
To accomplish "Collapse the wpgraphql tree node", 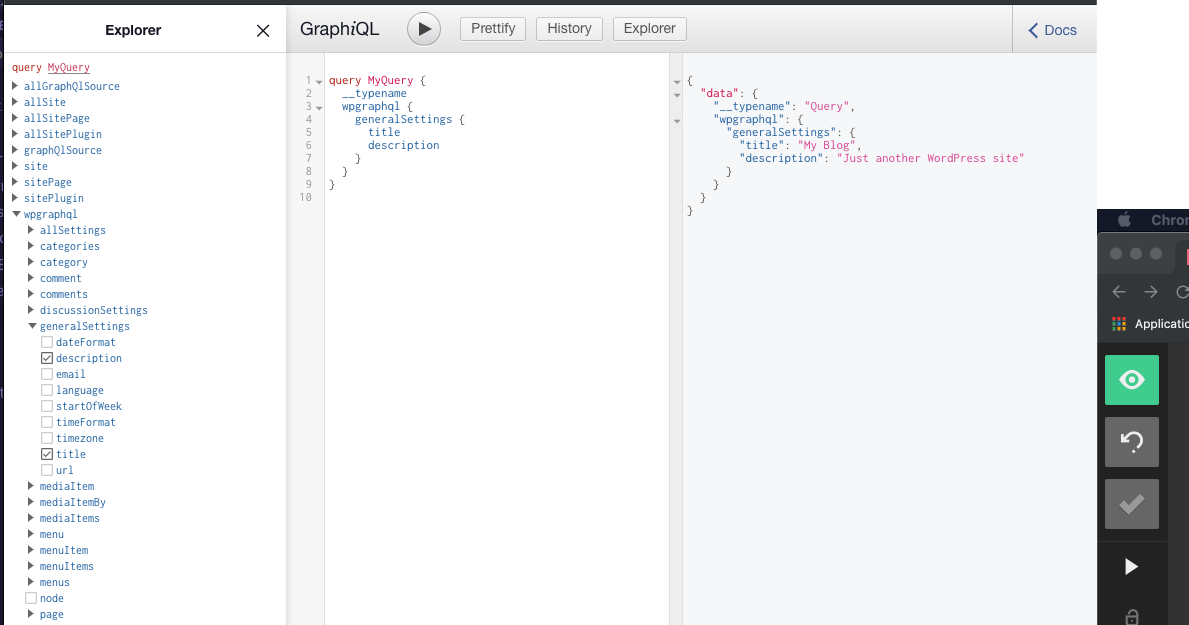I will click(16, 214).
